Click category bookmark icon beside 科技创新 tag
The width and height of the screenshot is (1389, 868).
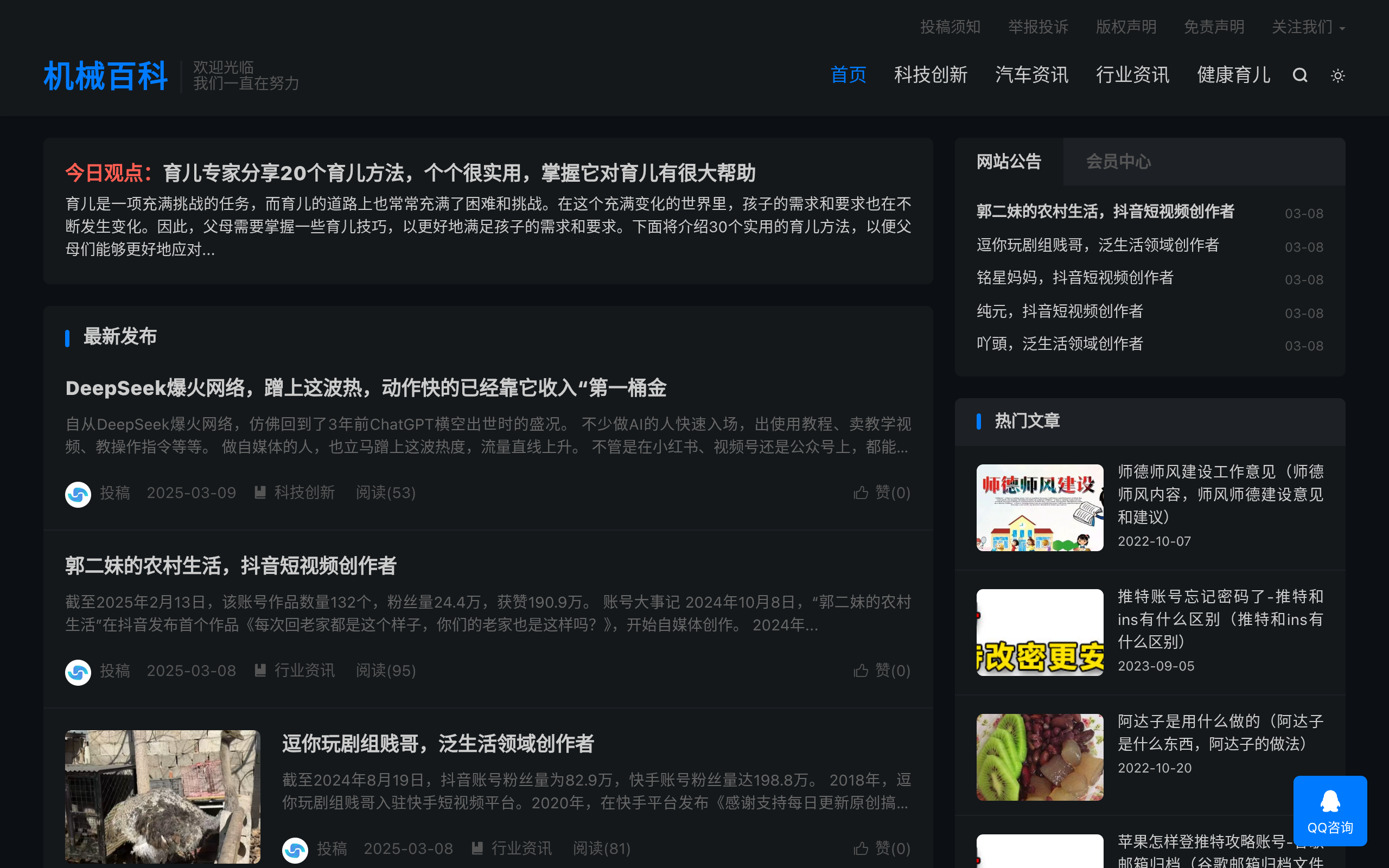click(x=260, y=493)
